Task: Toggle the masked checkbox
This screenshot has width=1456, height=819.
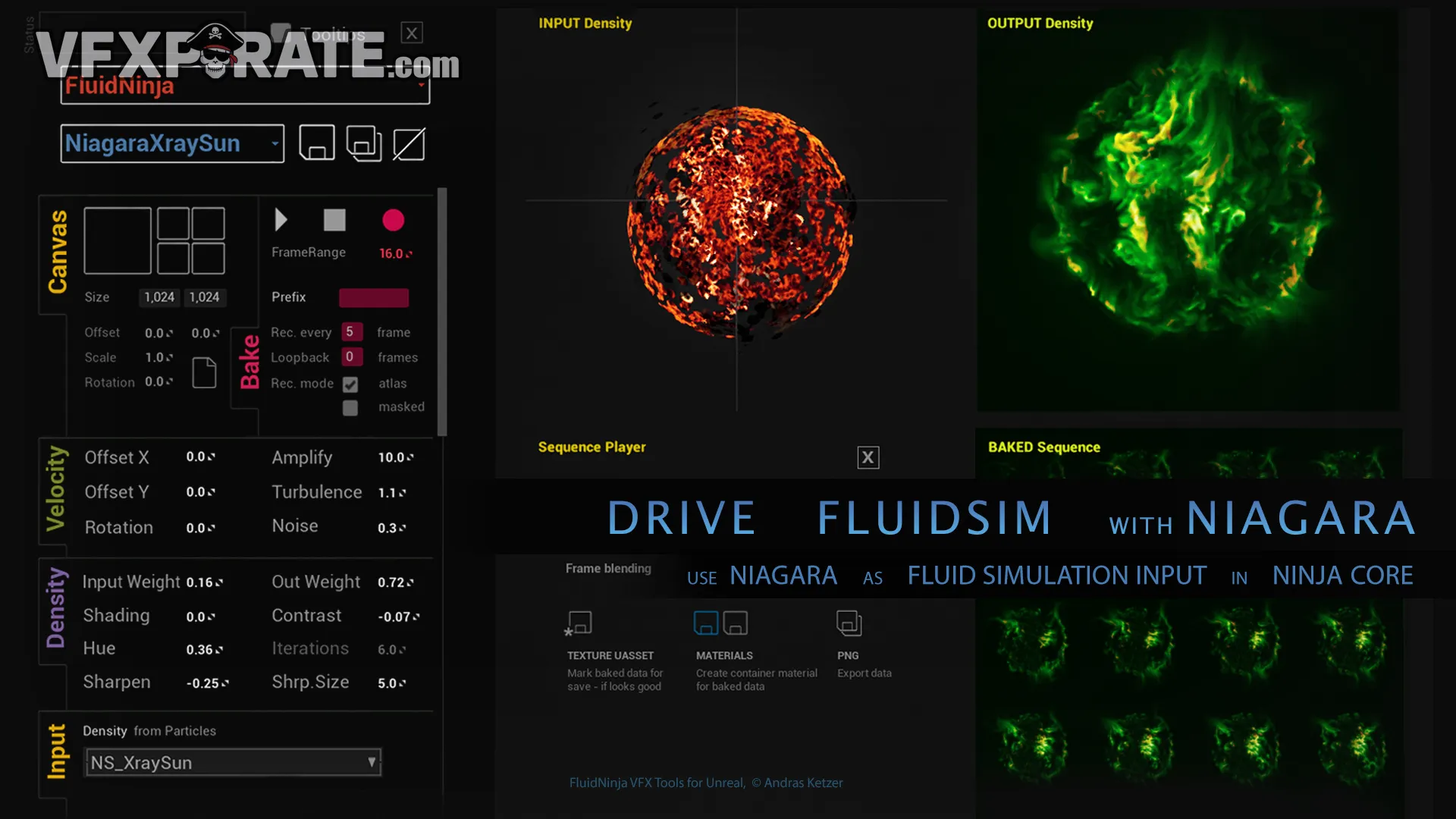Action: 350,408
